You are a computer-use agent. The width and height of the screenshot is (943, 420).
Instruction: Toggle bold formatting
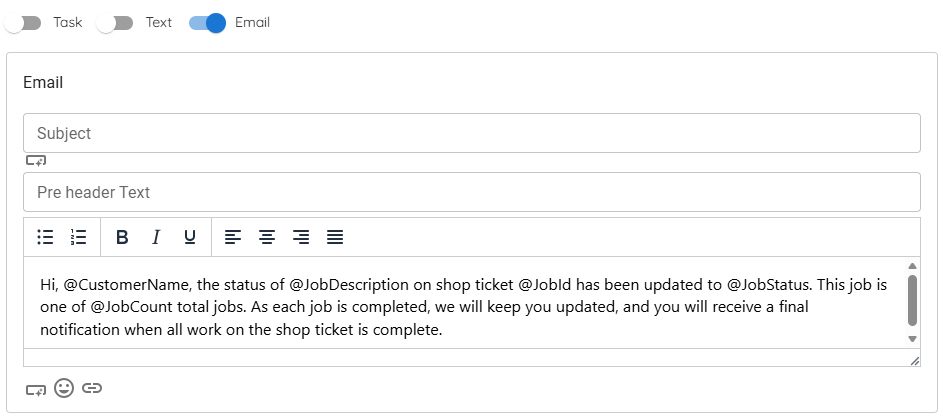(122, 237)
